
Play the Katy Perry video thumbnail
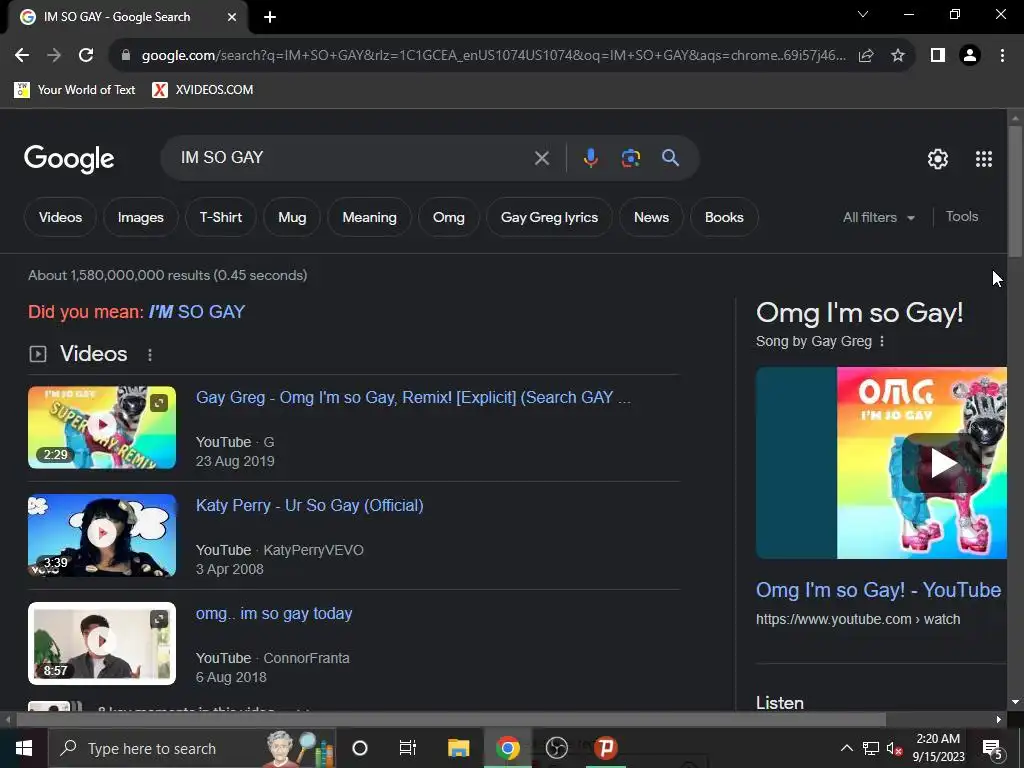click(102, 535)
